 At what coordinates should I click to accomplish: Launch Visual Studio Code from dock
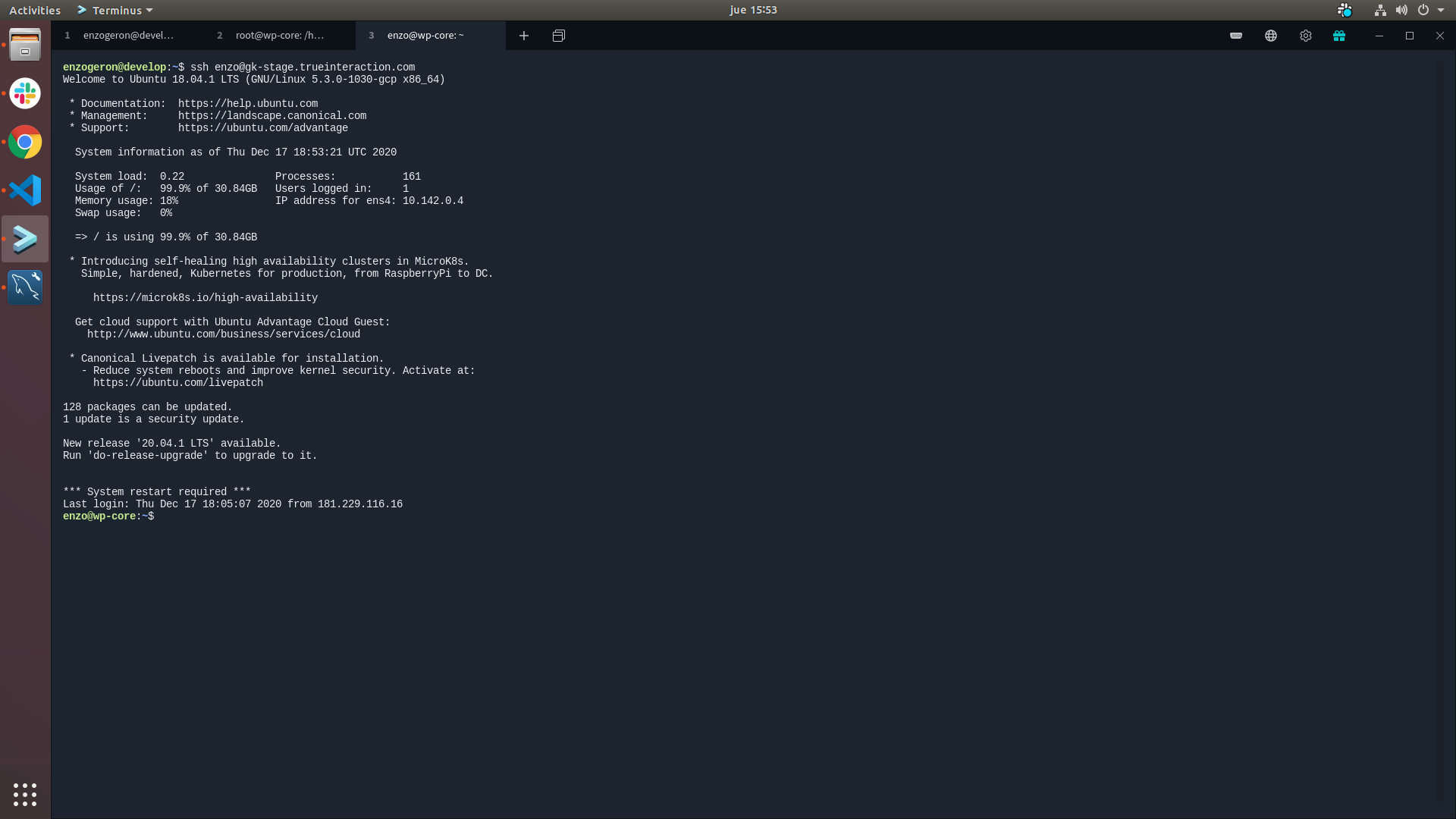point(25,190)
